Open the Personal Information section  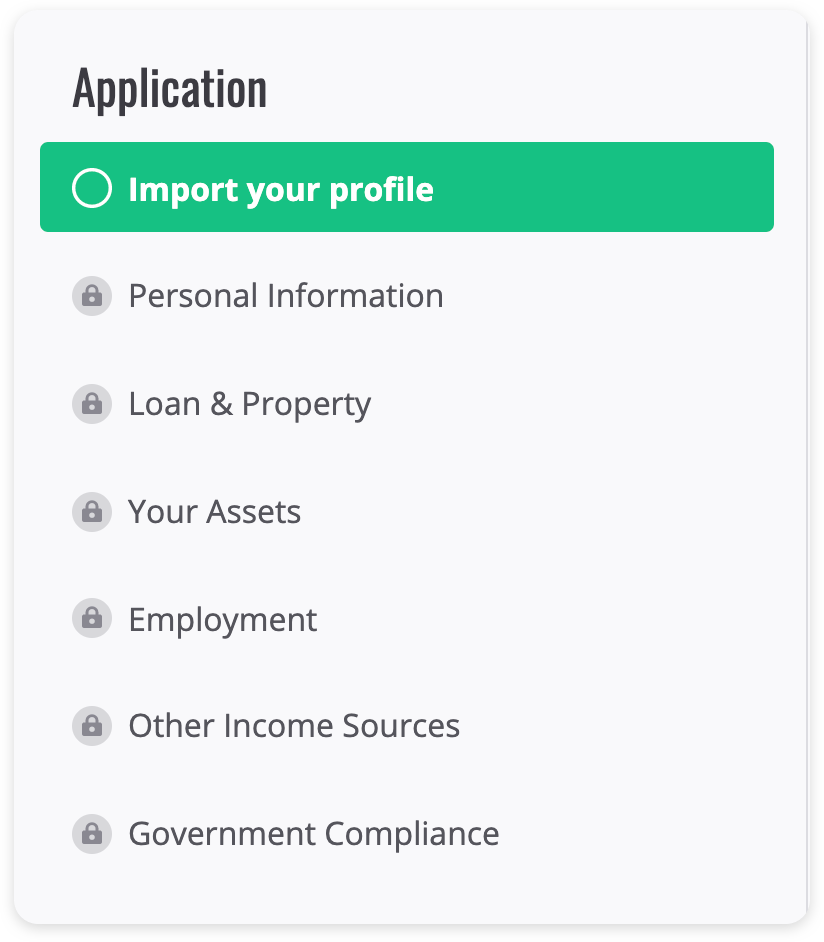tap(286, 296)
